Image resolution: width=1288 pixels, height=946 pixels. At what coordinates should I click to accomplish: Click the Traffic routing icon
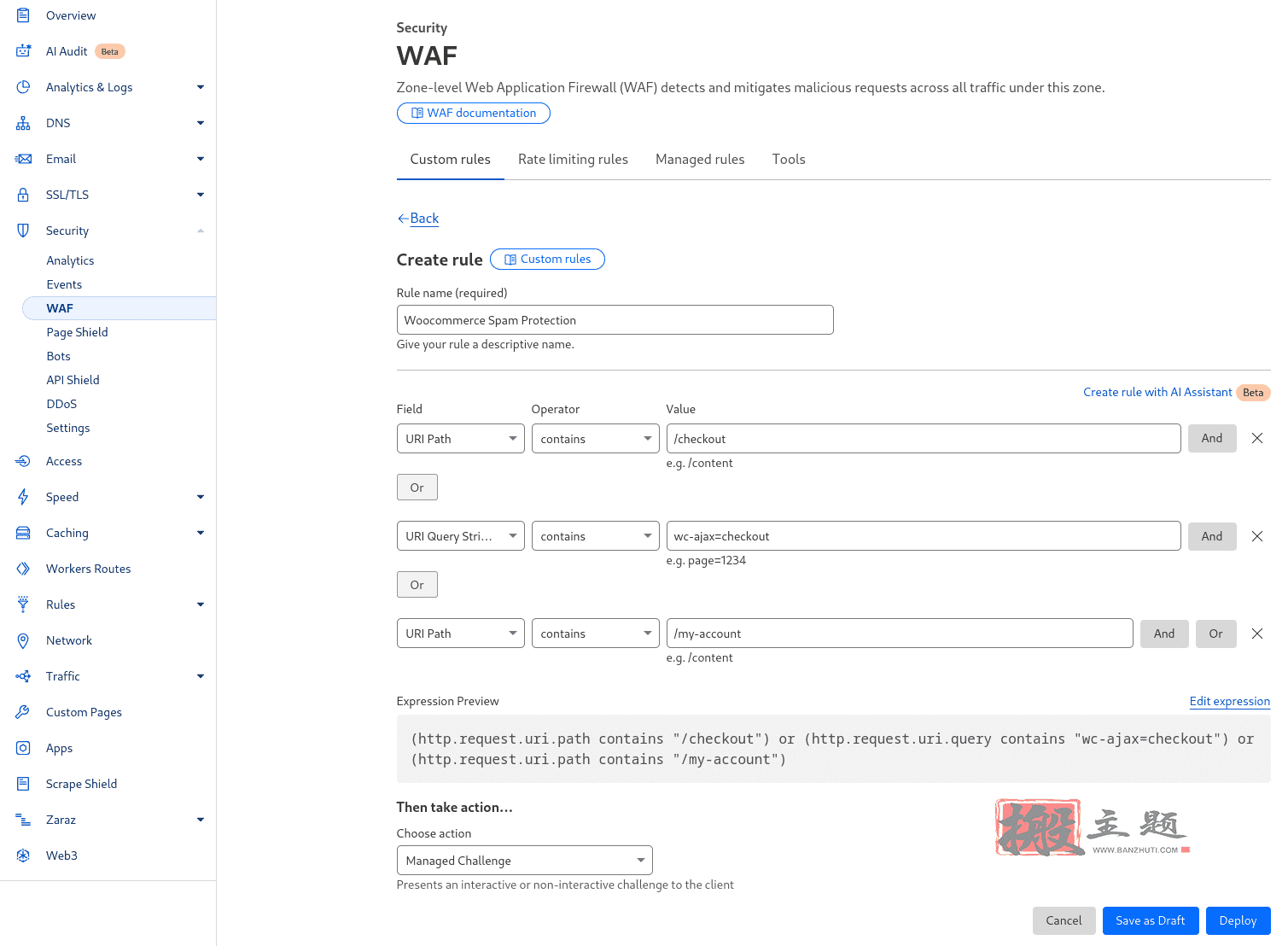pyautogui.click(x=23, y=676)
